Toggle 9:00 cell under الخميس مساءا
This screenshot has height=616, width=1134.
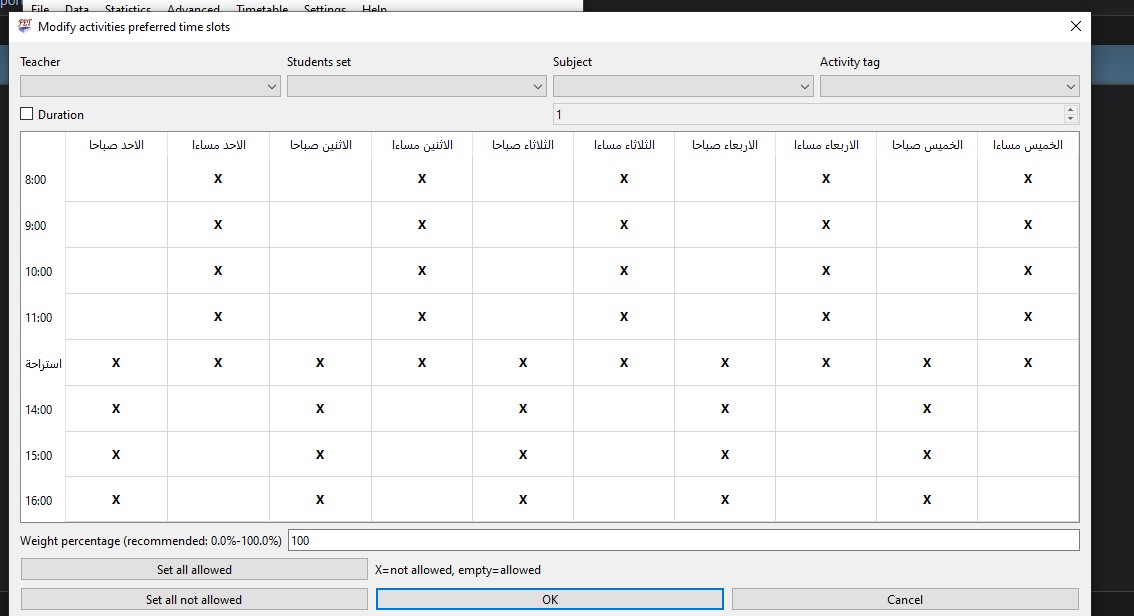[x=1028, y=225]
